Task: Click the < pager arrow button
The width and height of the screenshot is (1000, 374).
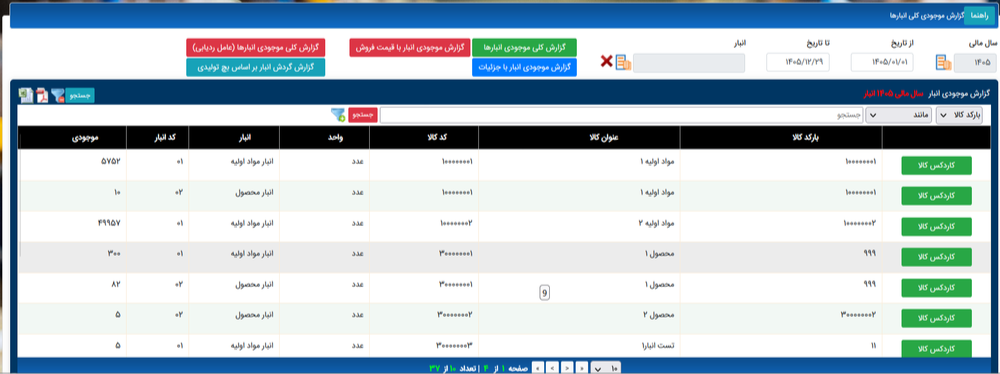Action: (x=553, y=368)
